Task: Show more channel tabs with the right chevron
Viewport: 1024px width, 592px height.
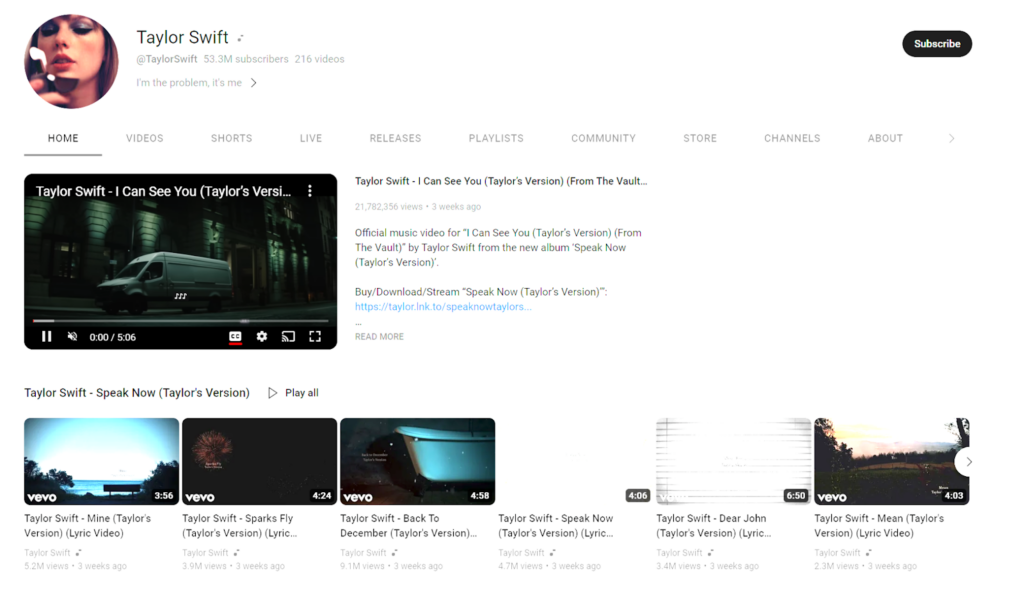Action: [952, 139]
